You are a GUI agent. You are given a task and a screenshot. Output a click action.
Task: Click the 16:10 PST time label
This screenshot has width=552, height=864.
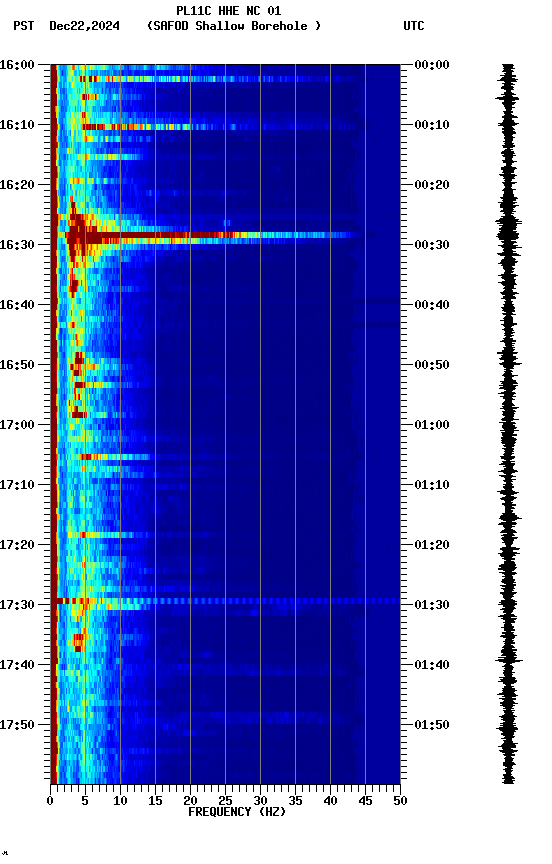point(17,125)
